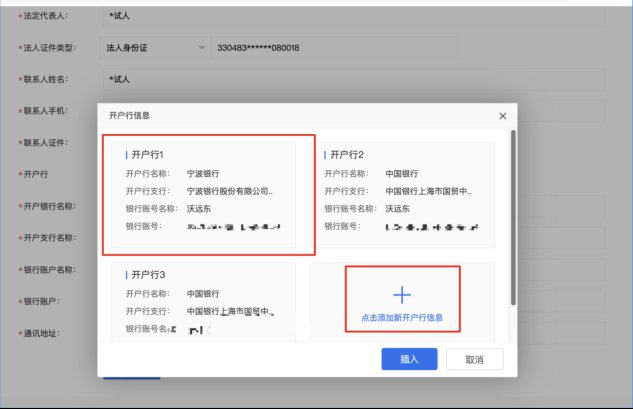Choose the 开户行3 account card
Viewport: 633px width, 409px height.
coord(203,300)
